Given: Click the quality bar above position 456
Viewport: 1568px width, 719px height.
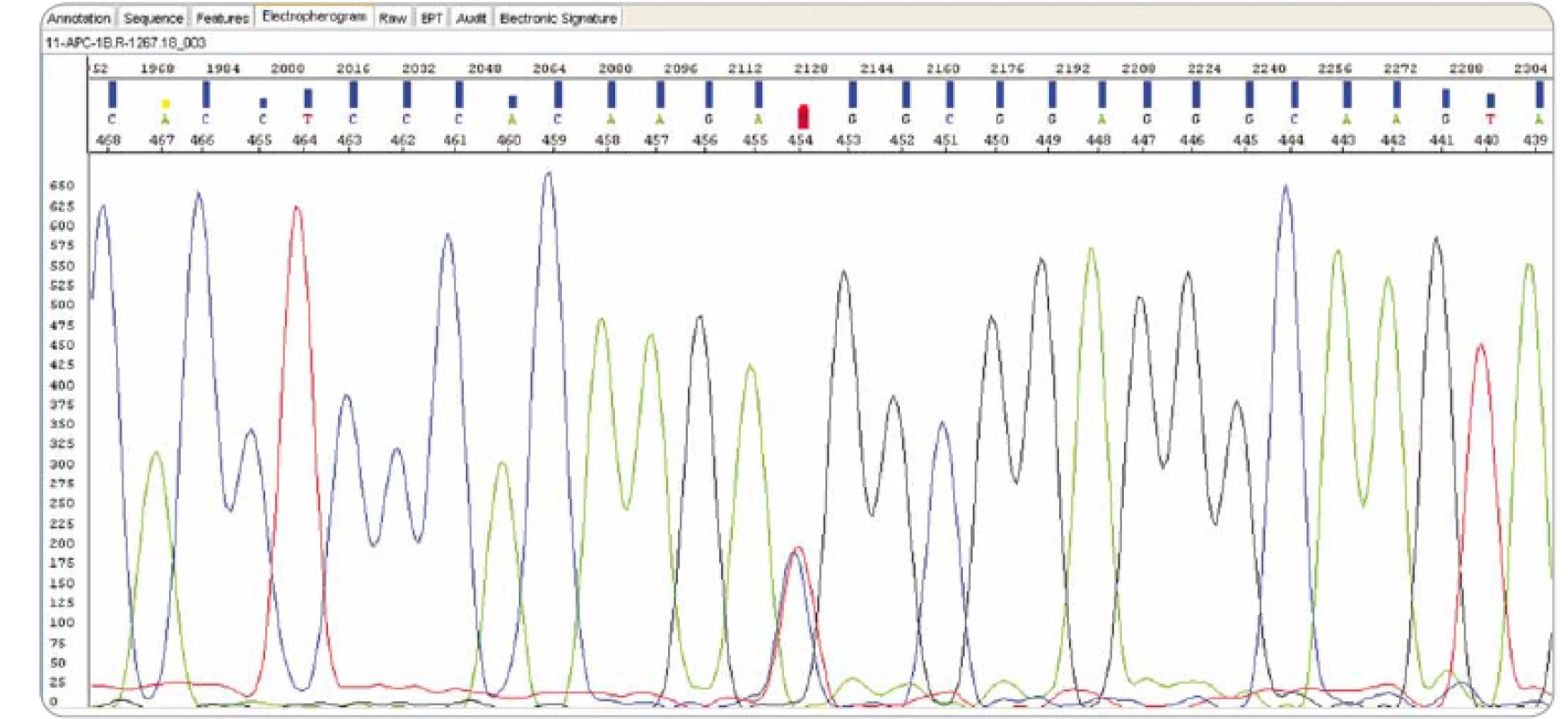Looking at the screenshot, I should pos(709,94).
